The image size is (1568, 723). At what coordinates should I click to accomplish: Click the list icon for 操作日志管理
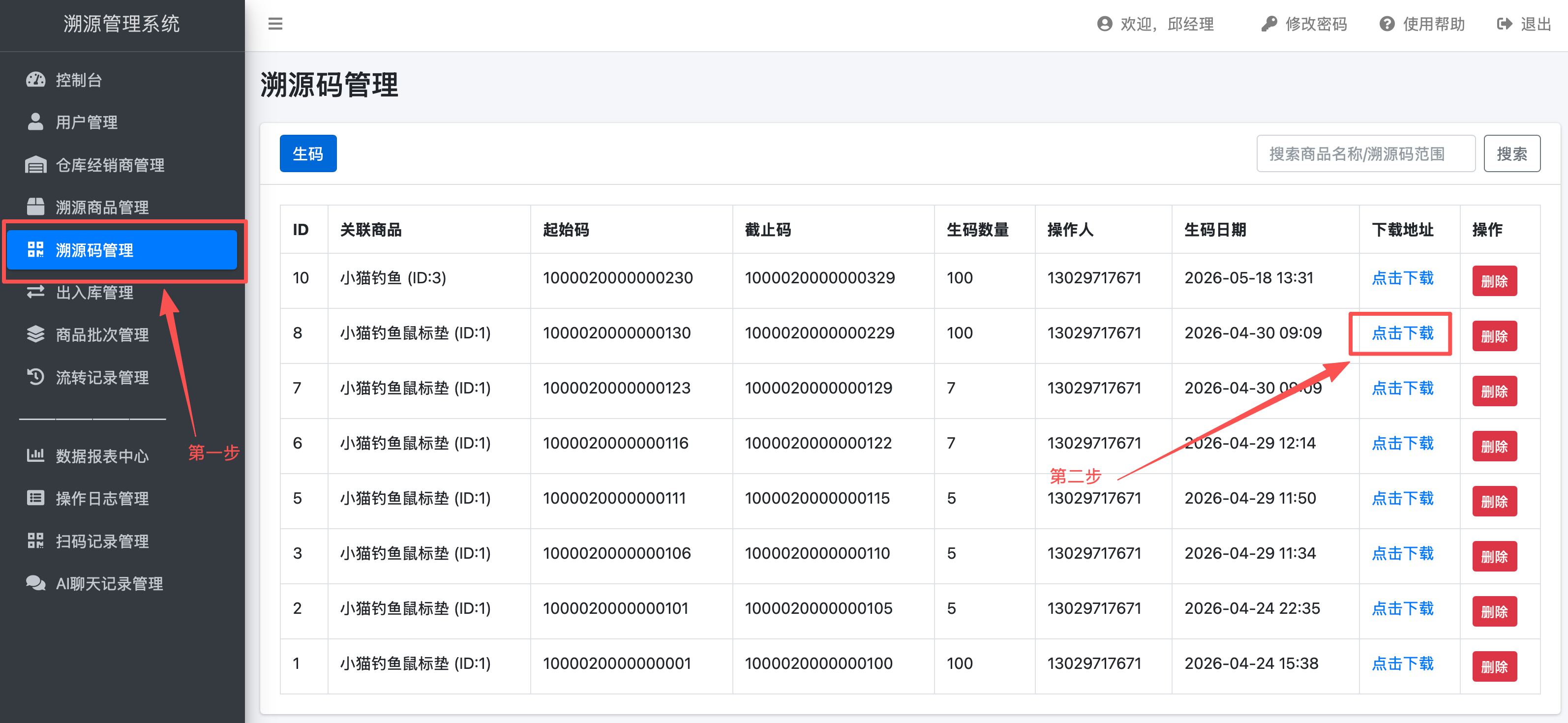pyautogui.click(x=36, y=498)
